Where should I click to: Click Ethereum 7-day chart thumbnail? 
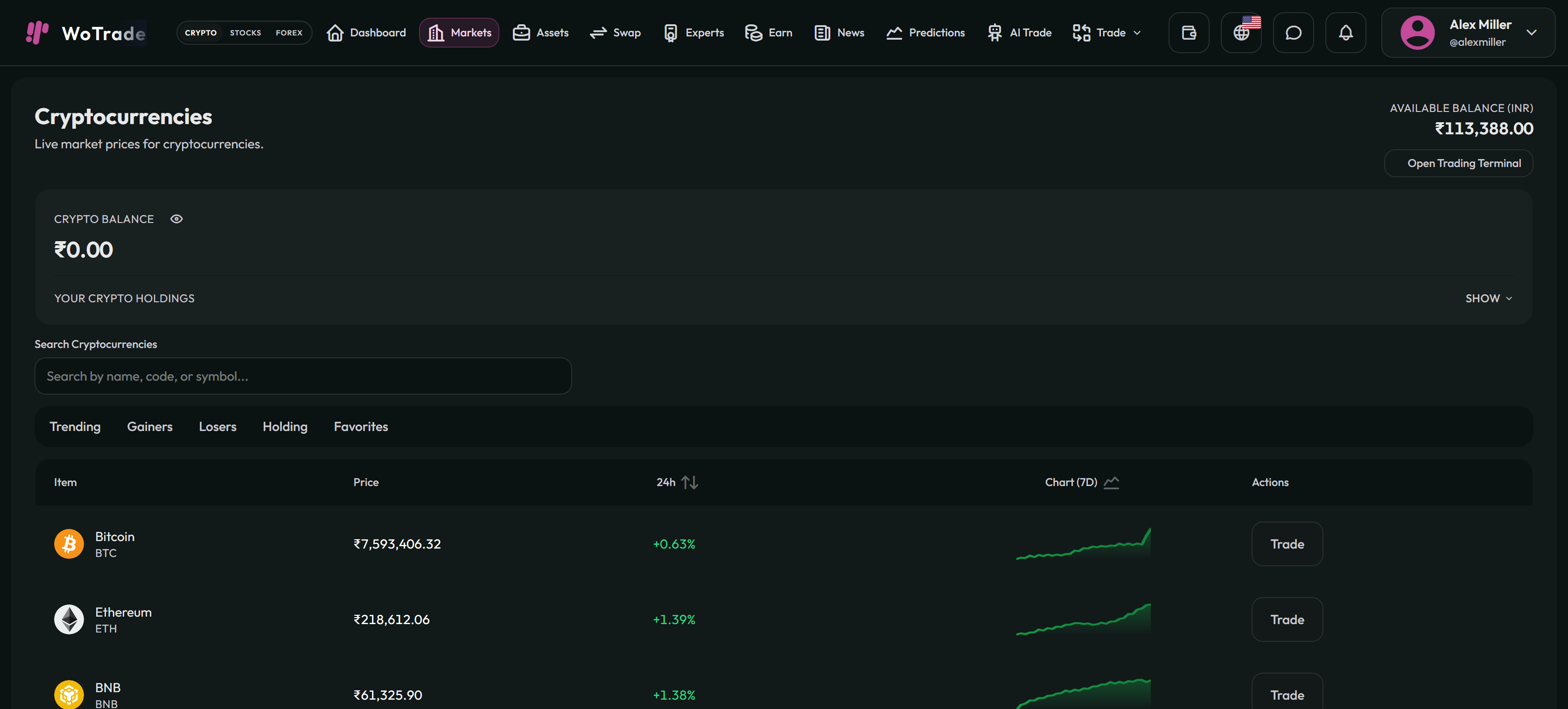tap(1083, 619)
